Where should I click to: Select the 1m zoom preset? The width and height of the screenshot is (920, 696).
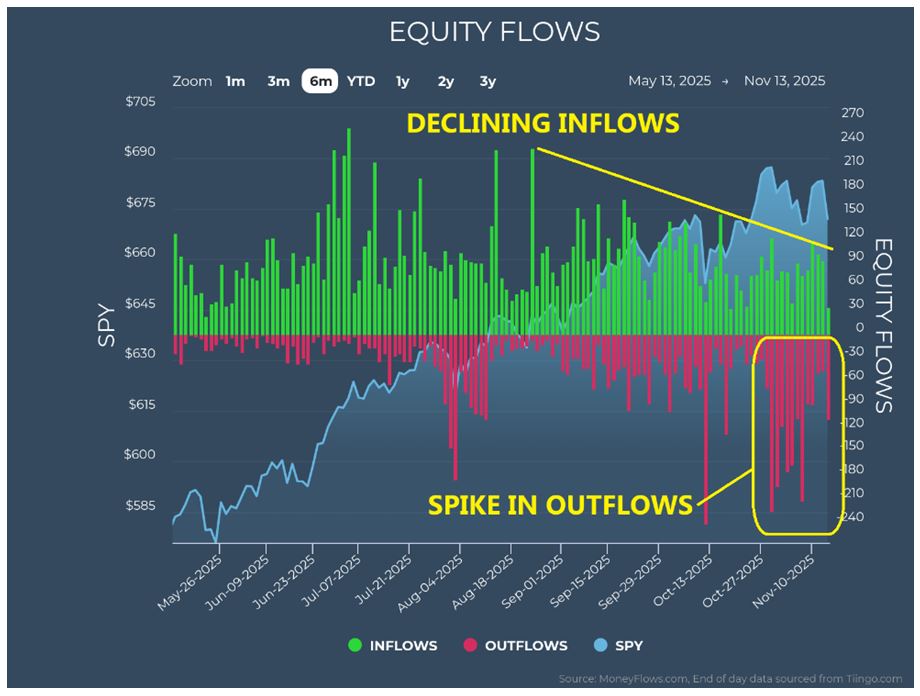[235, 81]
